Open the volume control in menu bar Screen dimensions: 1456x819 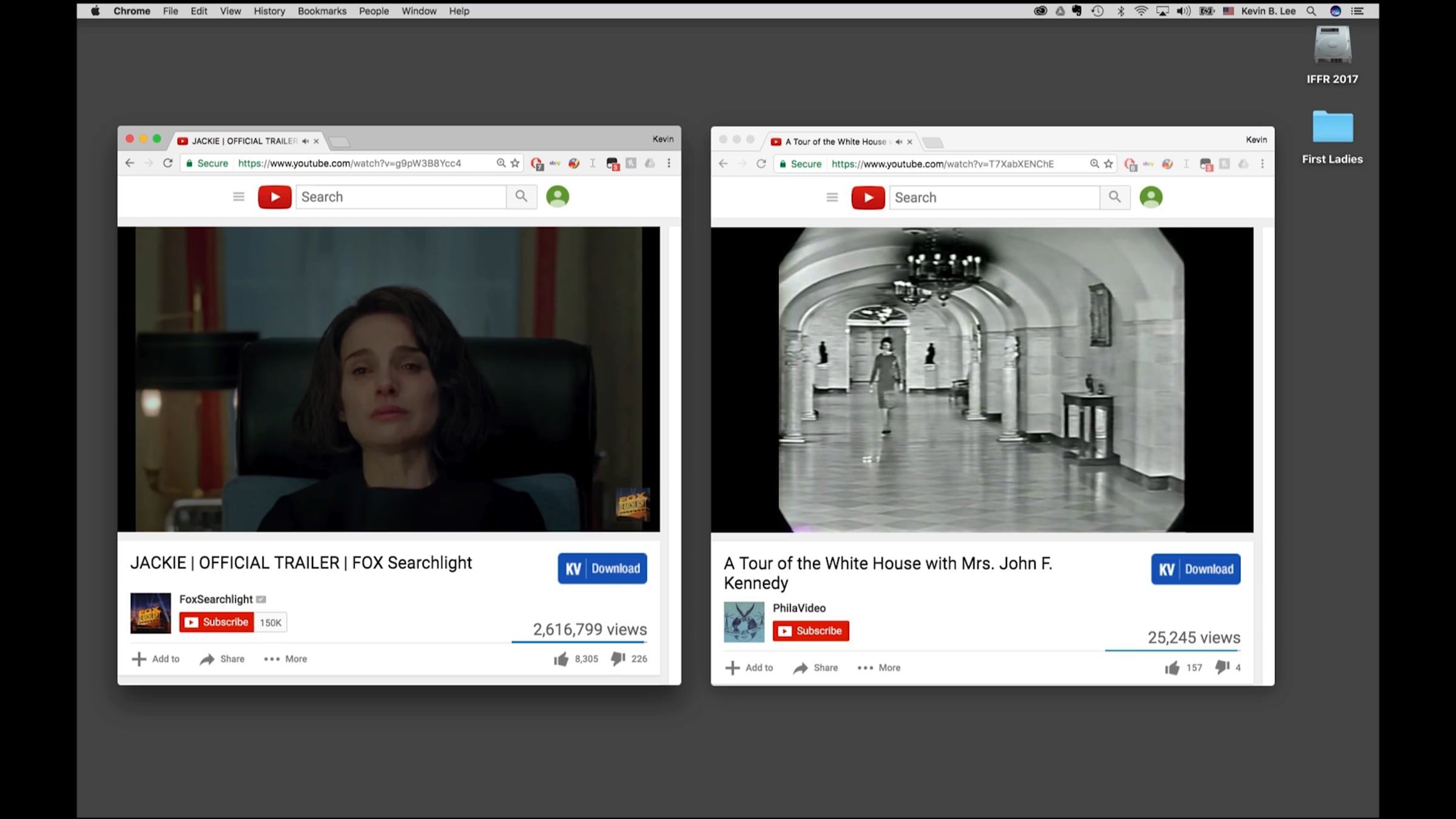coord(1184,11)
